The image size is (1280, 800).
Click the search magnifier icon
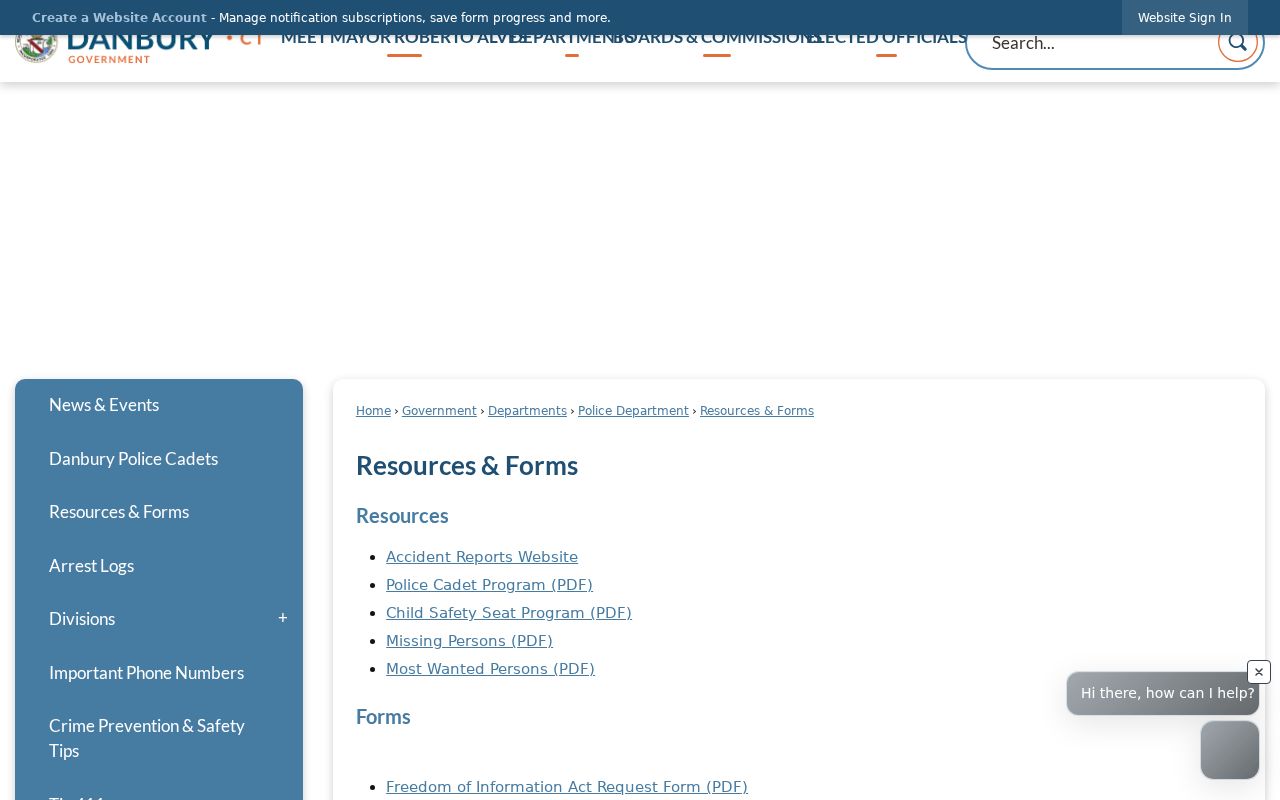[1237, 42]
